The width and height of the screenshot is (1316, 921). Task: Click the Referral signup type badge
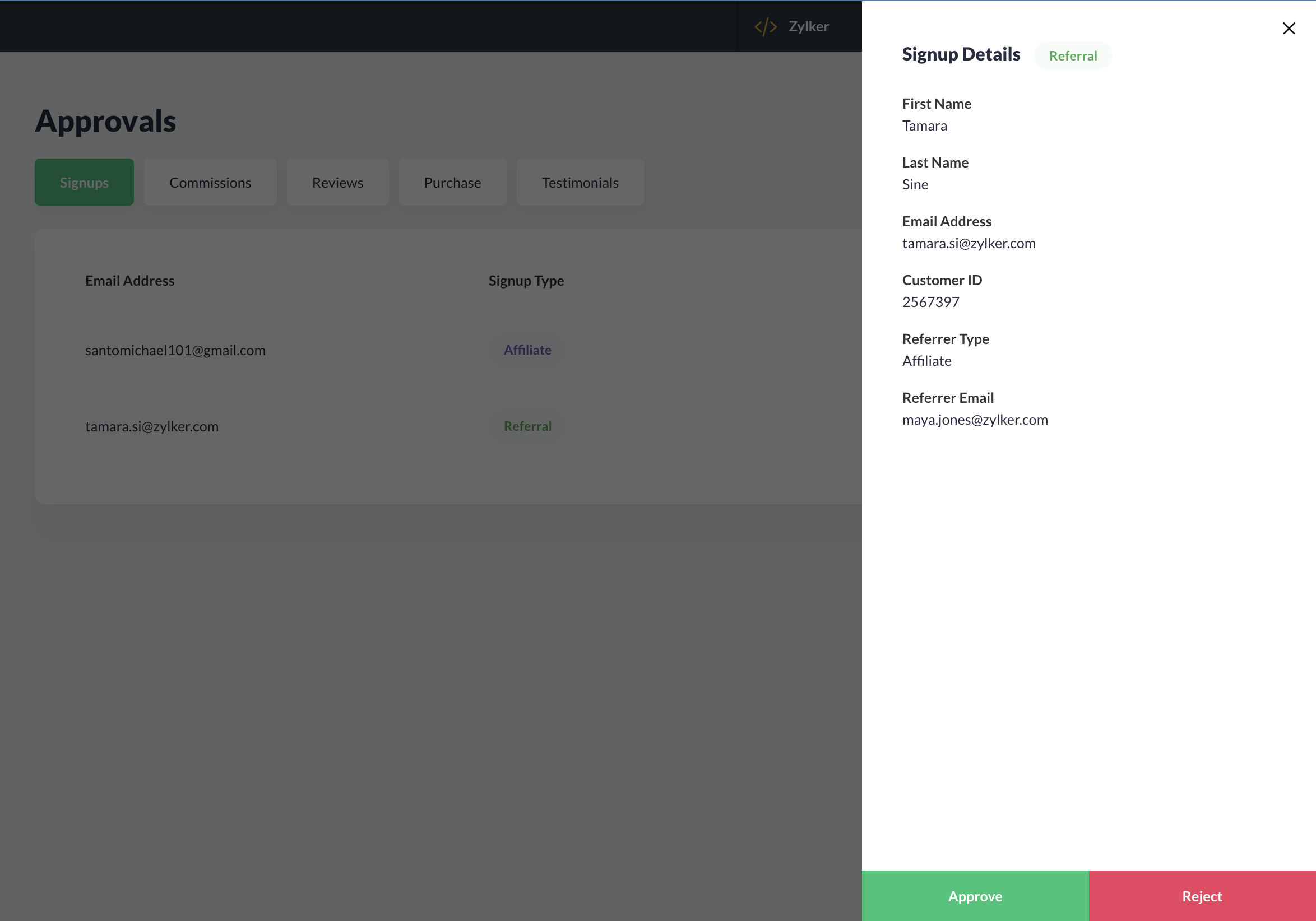pyautogui.click(x=527, y=426)
